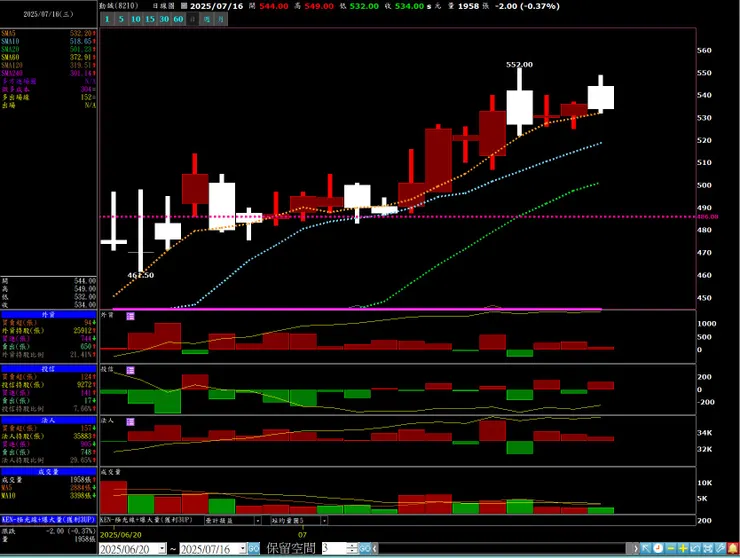The image size is (740, 558).
Task: Select the monthly 月 chart period
Action: point(221,19)
